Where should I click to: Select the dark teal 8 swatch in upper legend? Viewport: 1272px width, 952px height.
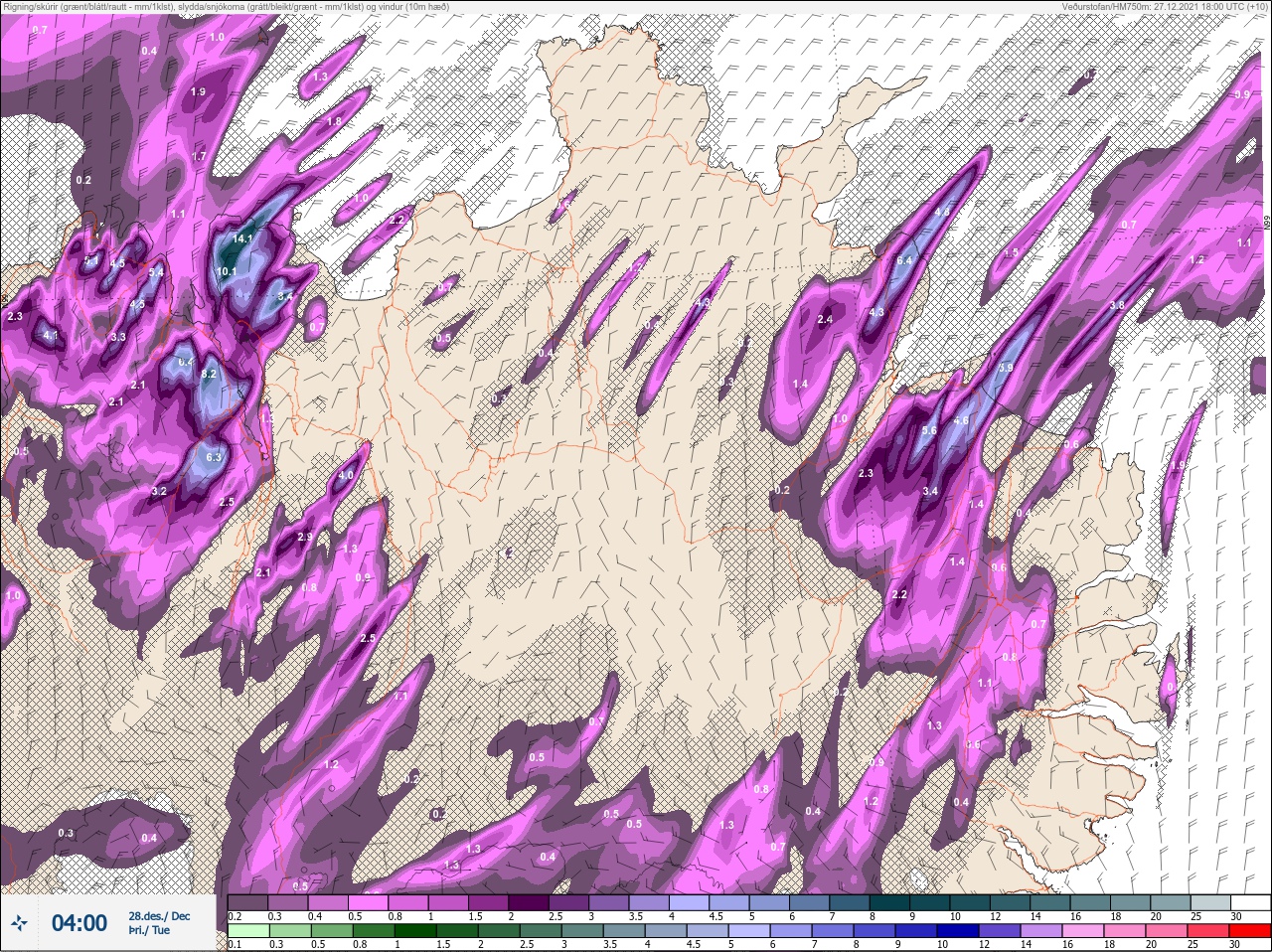point(889,902)
